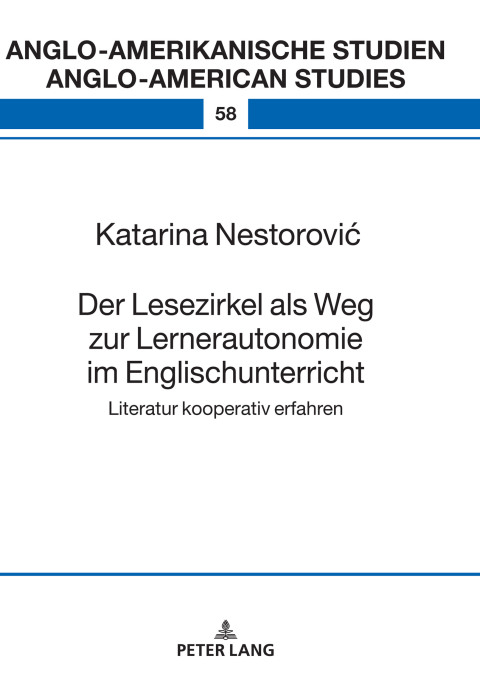Click the title line 'zur Lernerautonomie'
The image size is (480, 681).
(226, 339)
